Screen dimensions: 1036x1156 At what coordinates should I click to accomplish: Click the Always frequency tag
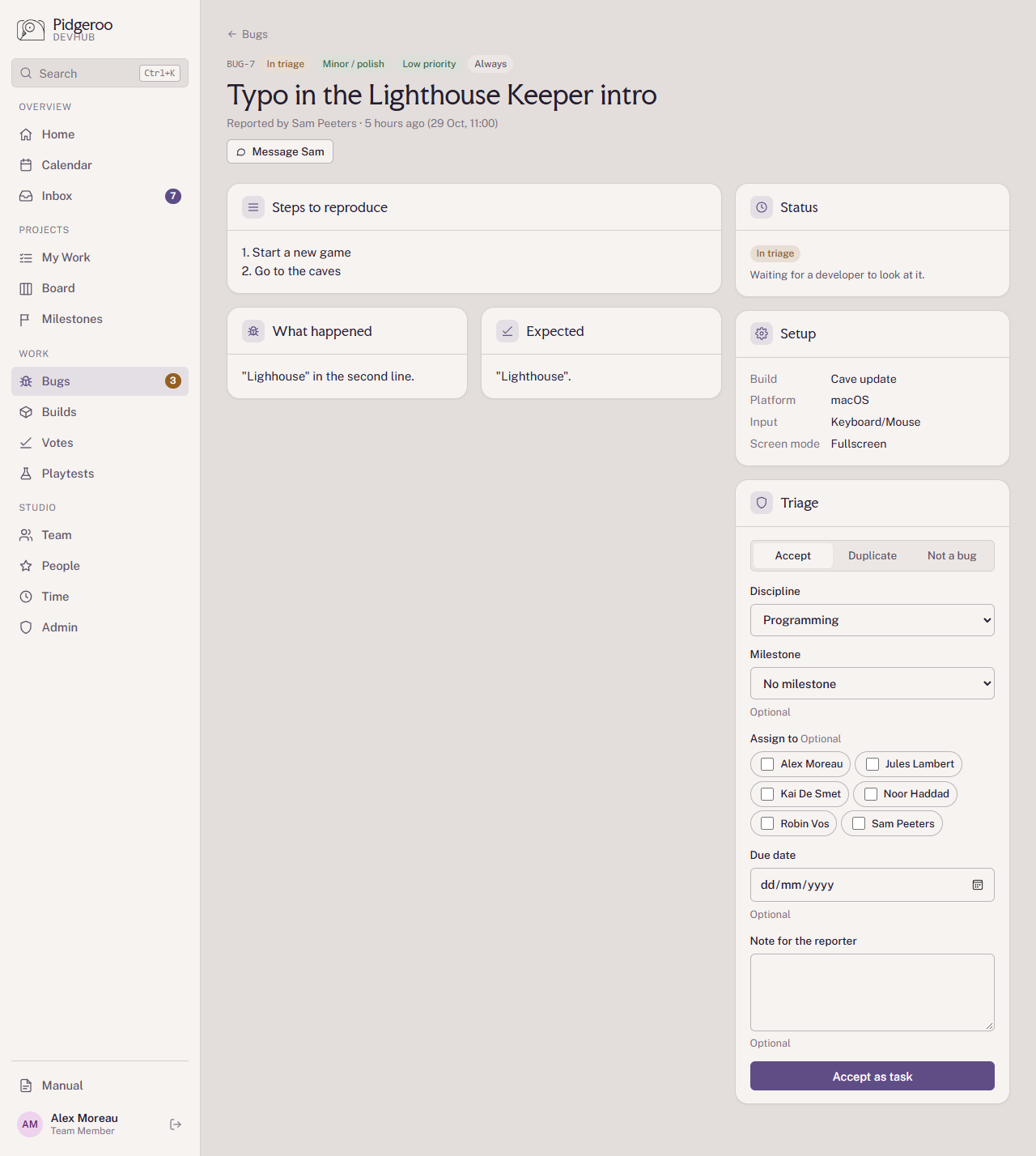click(x=490, y=64)
